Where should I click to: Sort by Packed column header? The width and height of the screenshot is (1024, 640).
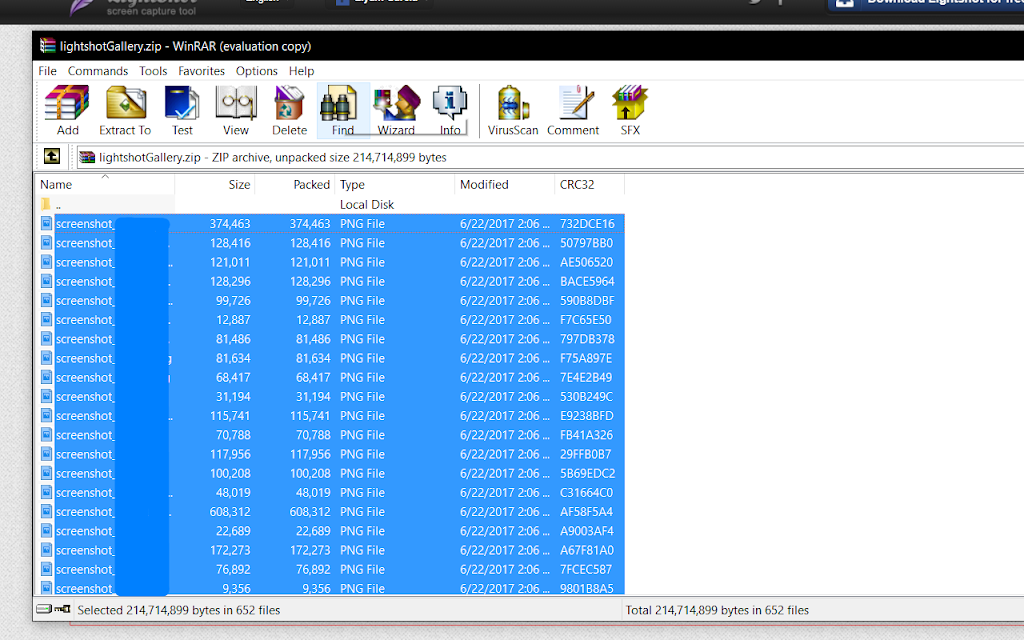(x=295, y=185)
